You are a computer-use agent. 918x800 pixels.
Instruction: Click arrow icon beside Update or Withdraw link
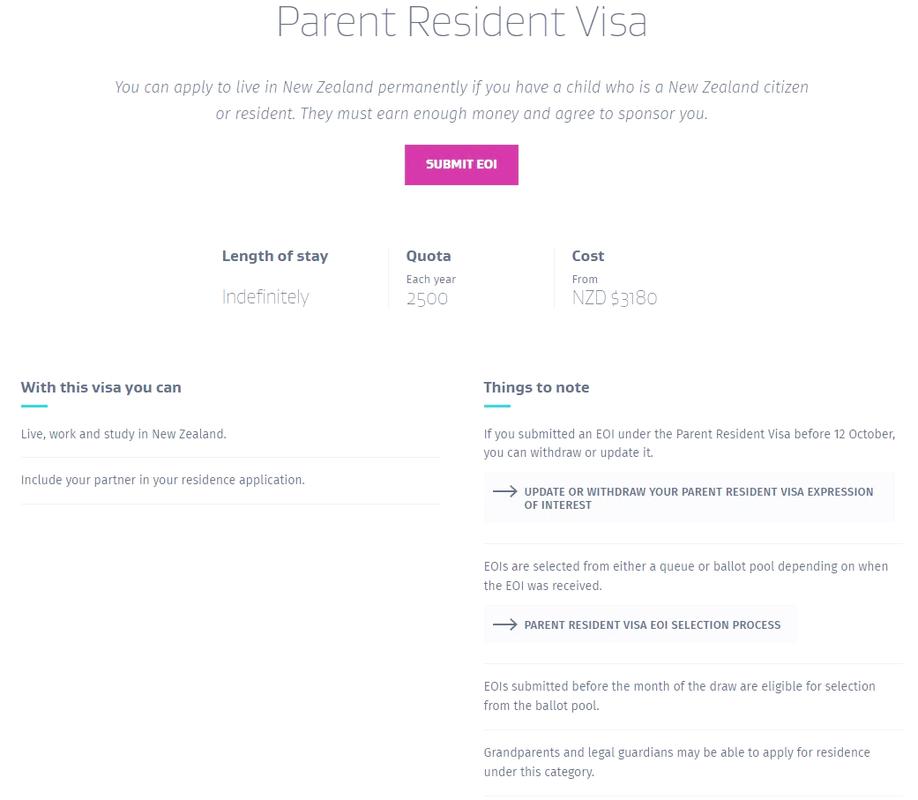click(505, 492)
